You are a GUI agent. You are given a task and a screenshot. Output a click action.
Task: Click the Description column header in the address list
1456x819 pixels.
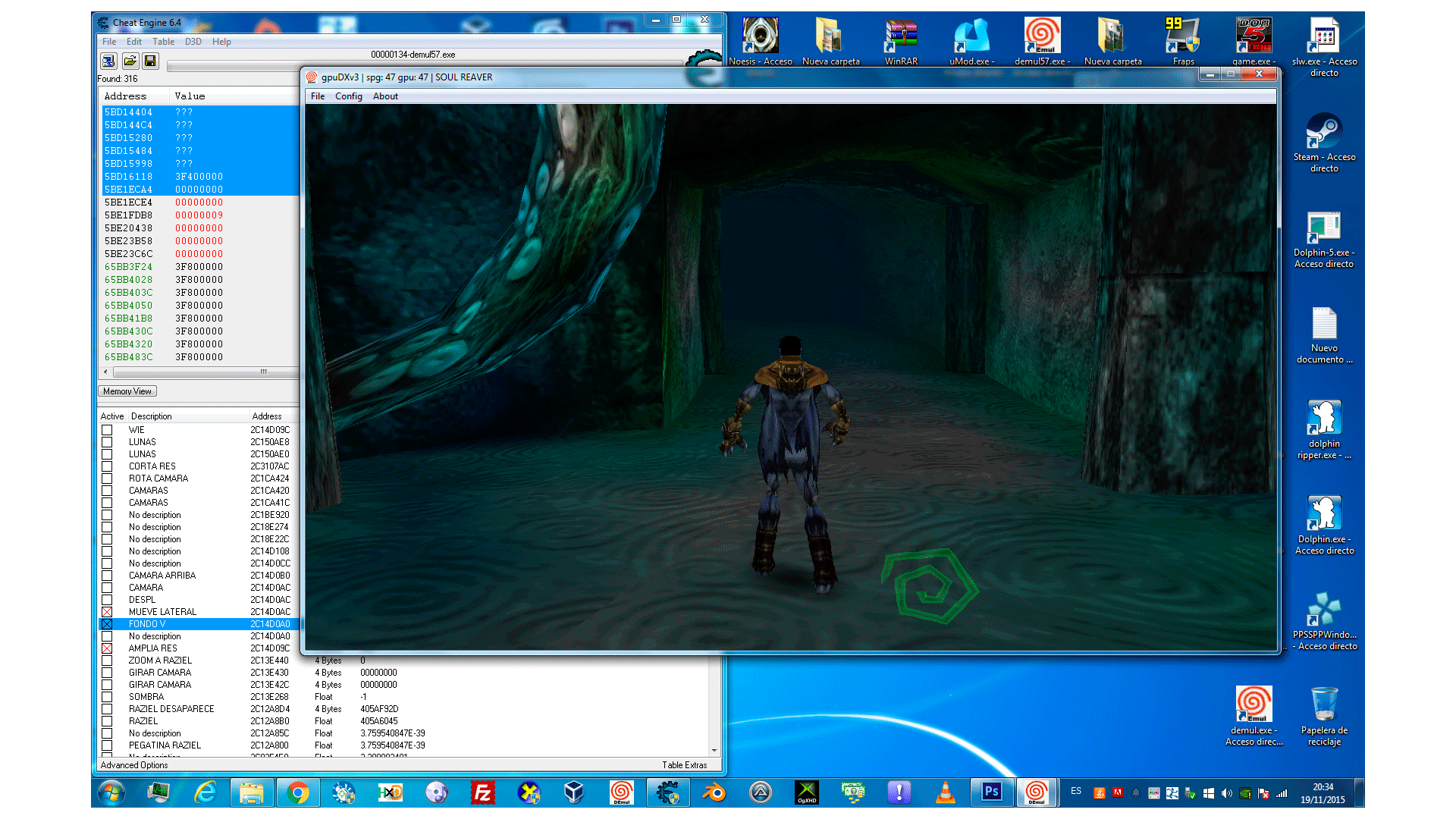(x=189, y=416)
